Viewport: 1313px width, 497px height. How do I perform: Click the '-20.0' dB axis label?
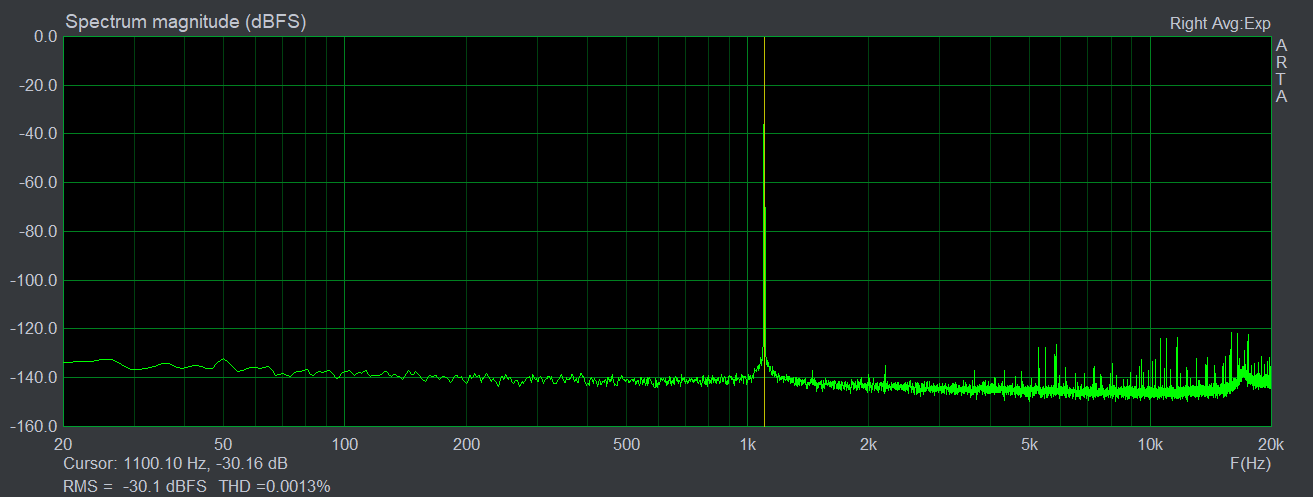point(40,85)
